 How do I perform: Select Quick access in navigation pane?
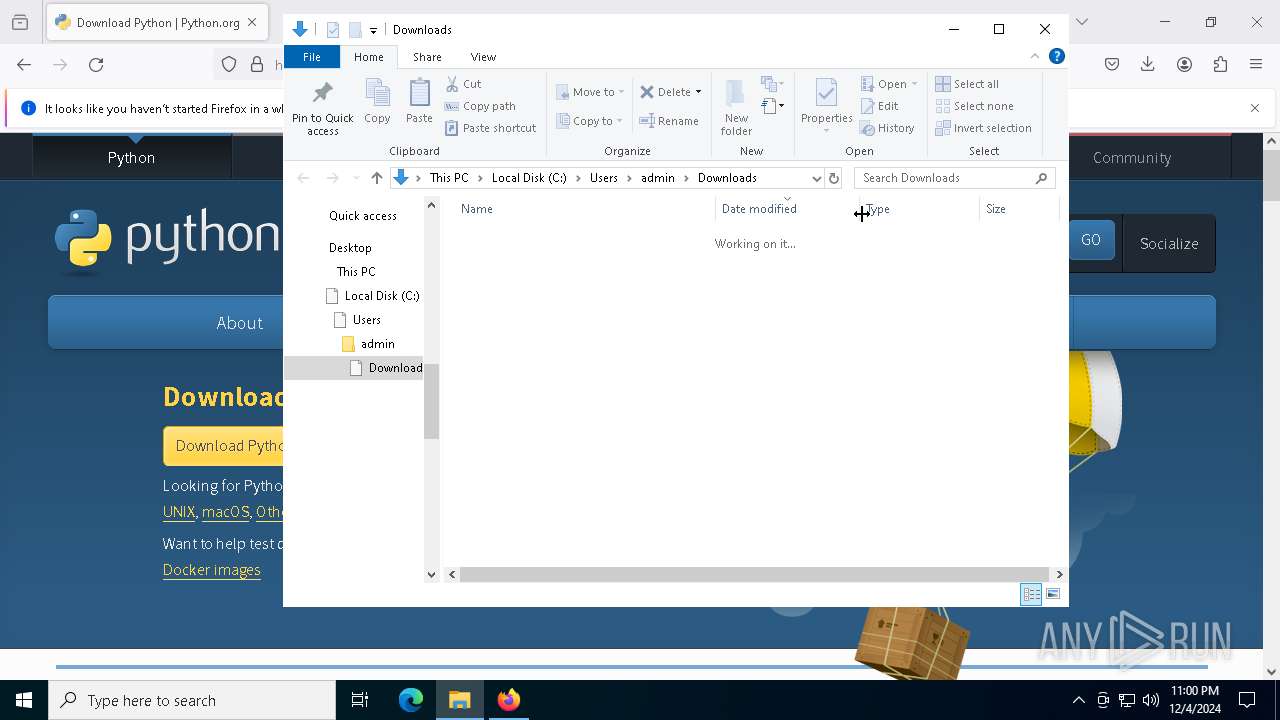[x=363, y=216]
